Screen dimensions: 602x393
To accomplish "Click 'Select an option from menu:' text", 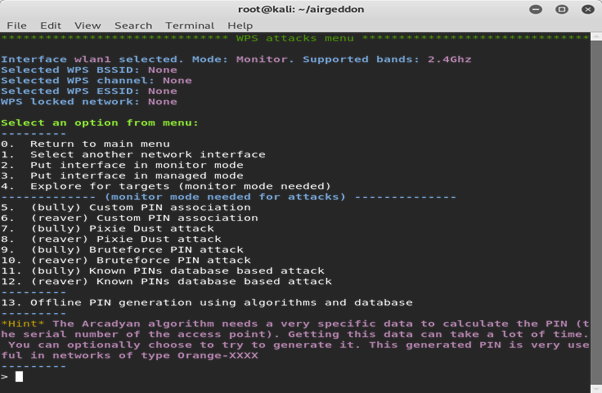I will 100,123.
